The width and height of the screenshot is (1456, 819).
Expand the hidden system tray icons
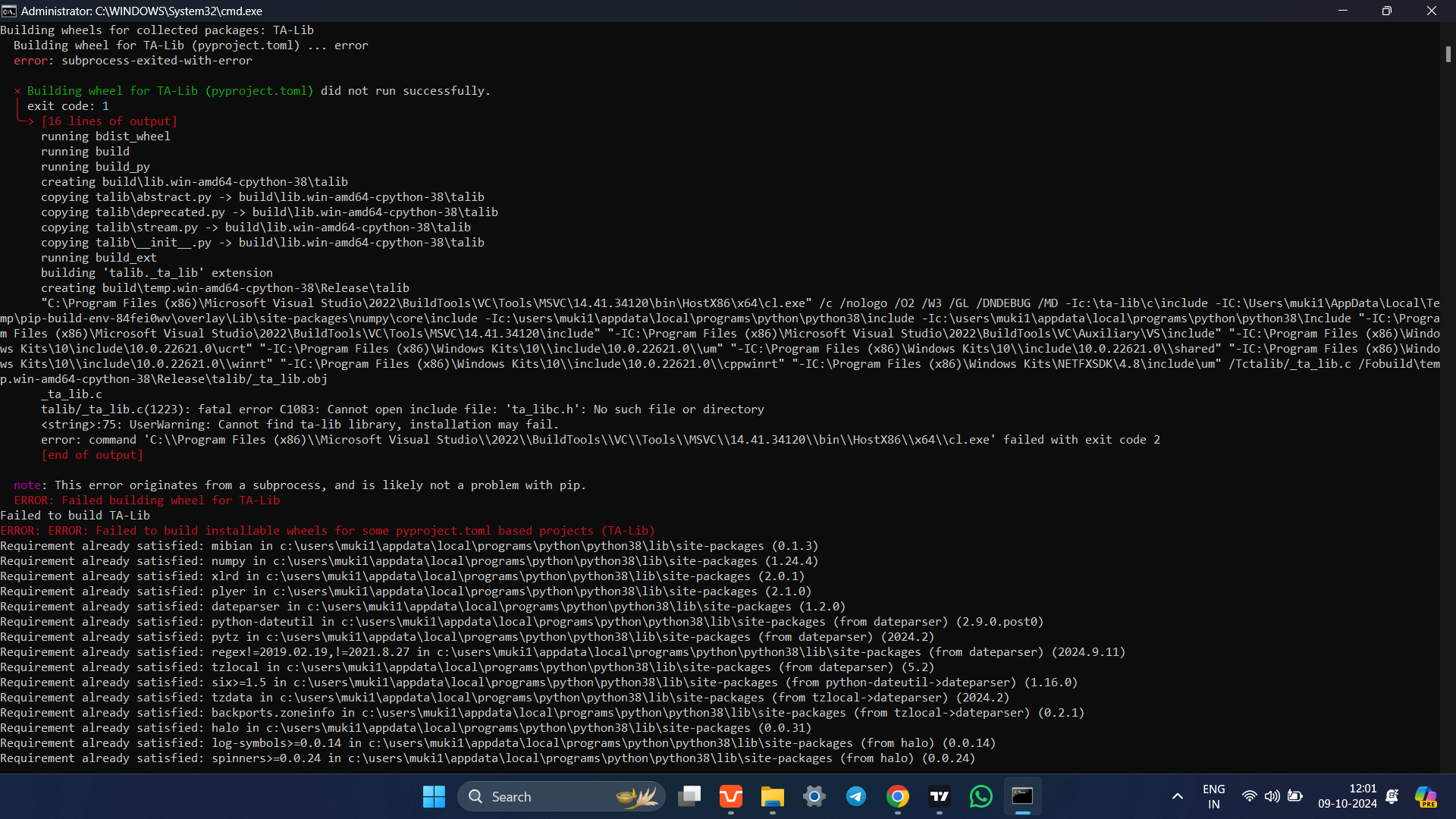(1177, 796)
